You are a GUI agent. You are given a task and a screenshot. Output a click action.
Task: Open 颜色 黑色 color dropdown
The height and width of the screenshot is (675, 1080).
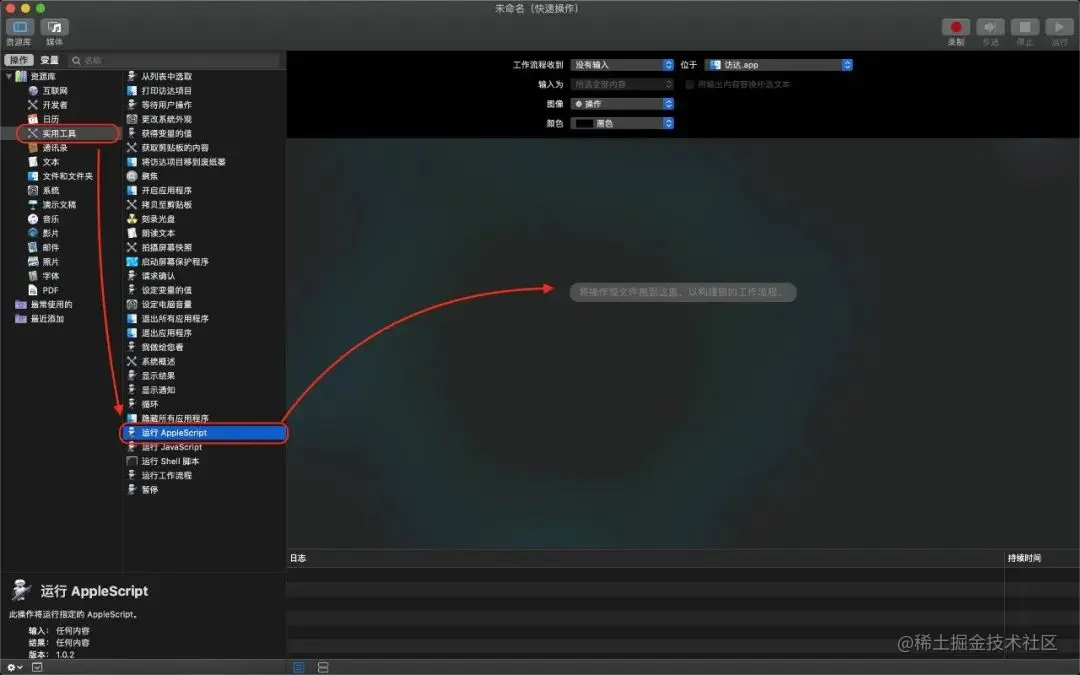tap(622, 123)
